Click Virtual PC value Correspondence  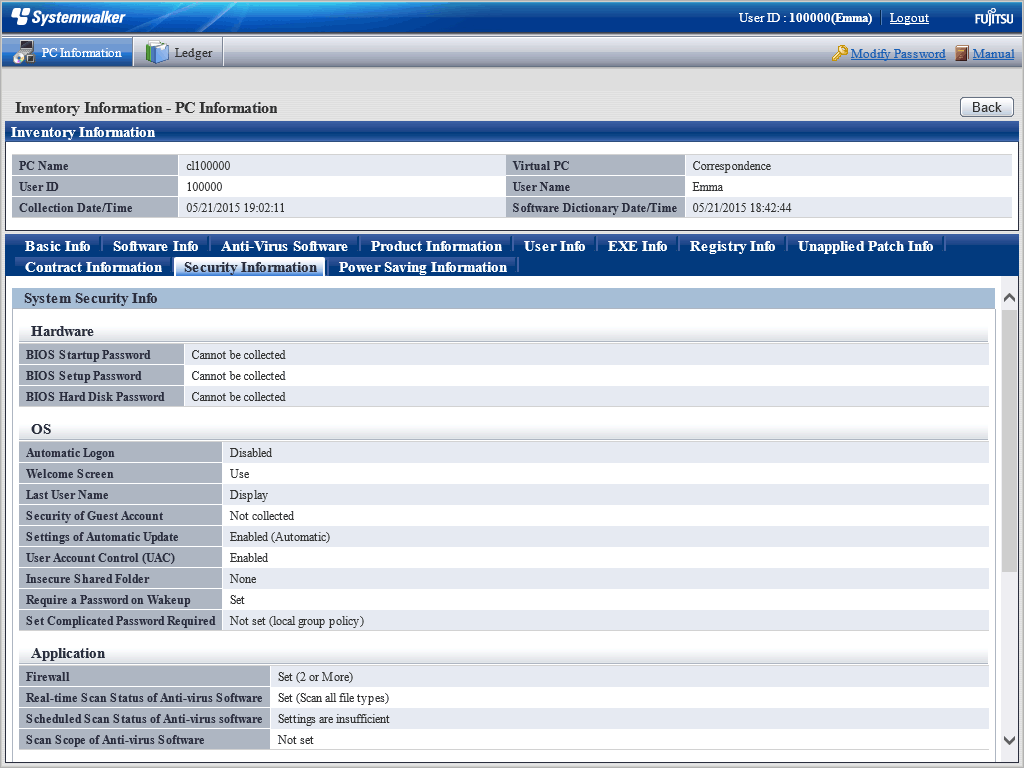(731, 166)
